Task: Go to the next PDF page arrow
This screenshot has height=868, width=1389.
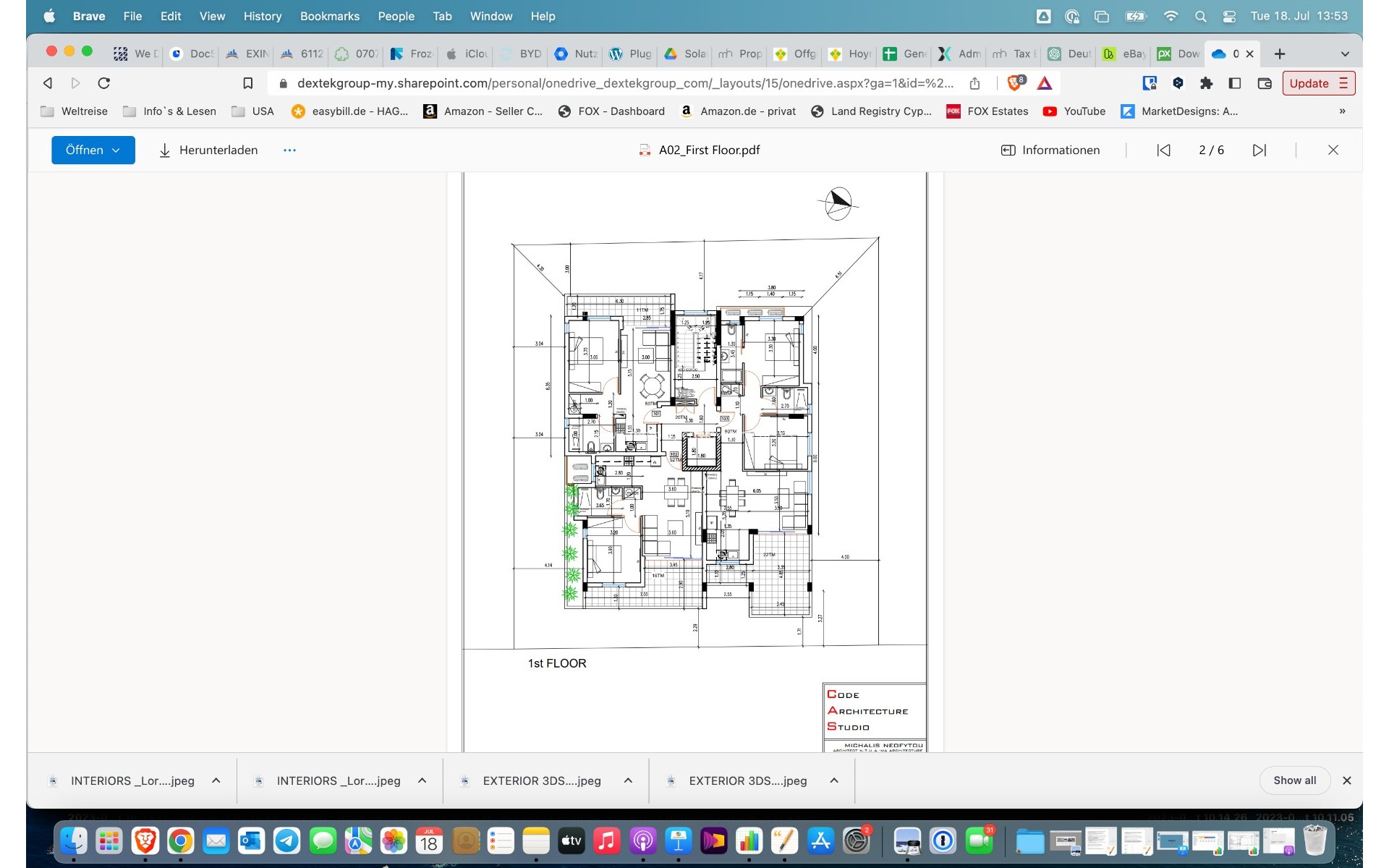Action: [x=1260, y=150]
